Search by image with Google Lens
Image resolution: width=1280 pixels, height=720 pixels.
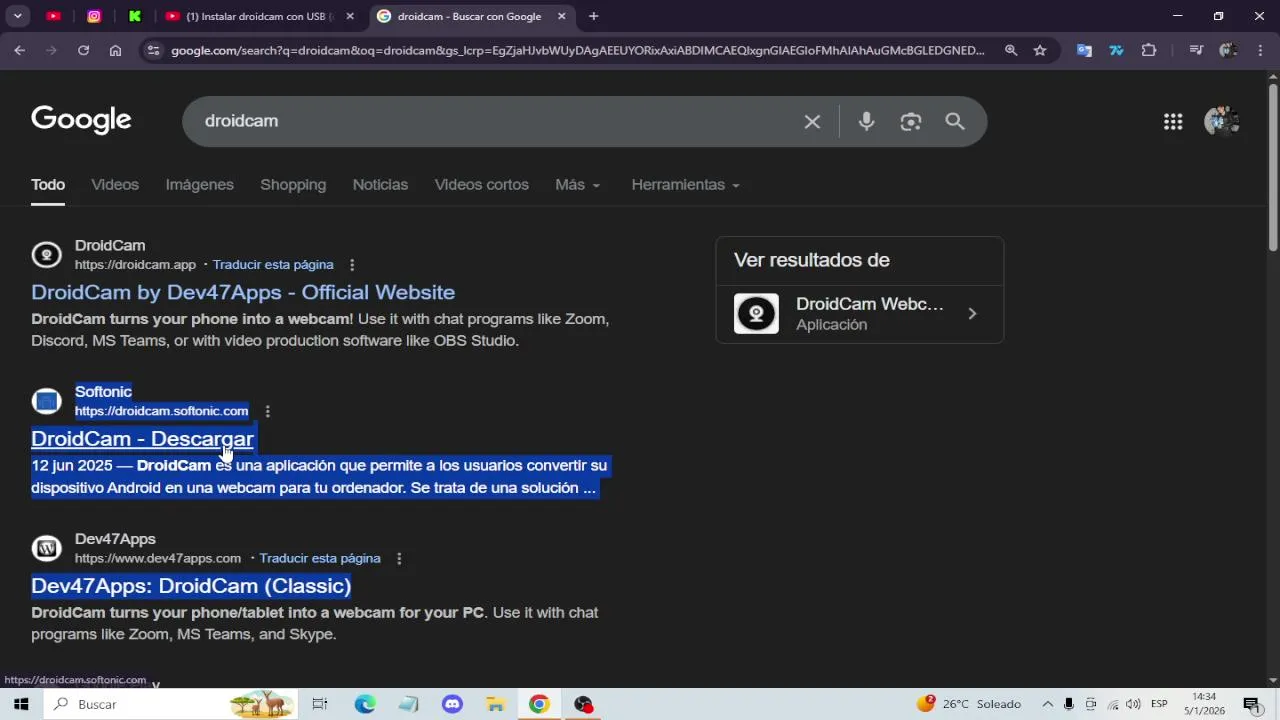click(x=910, y=121)
